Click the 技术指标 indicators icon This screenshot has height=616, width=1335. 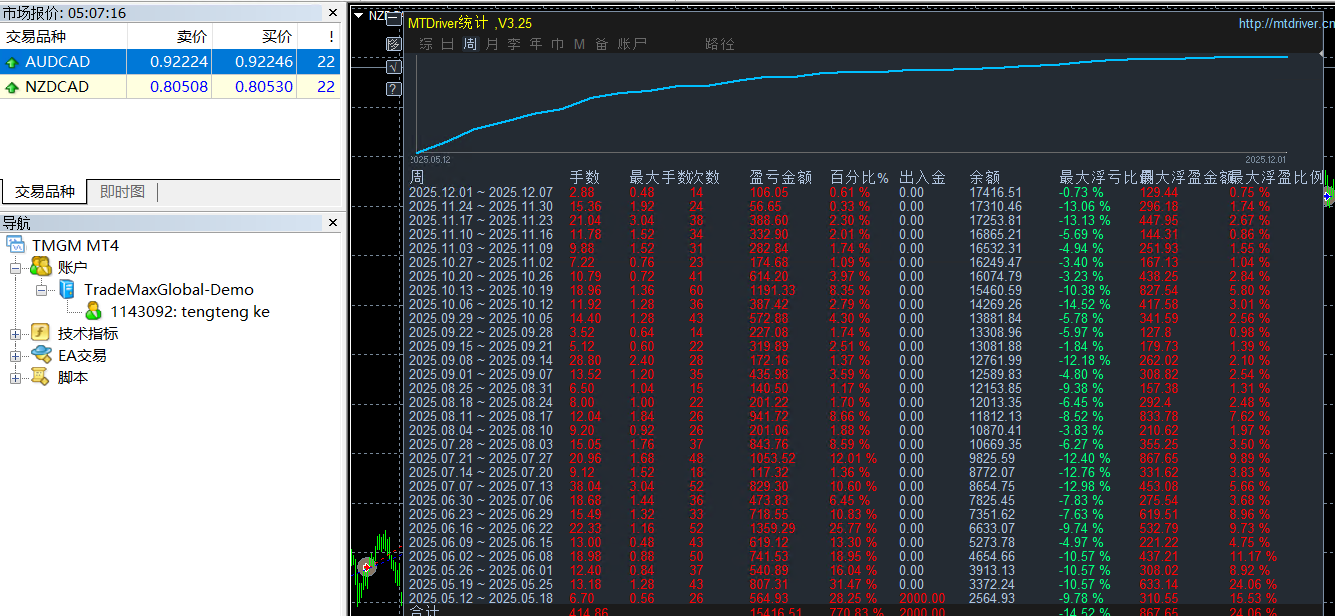[40, 333]
